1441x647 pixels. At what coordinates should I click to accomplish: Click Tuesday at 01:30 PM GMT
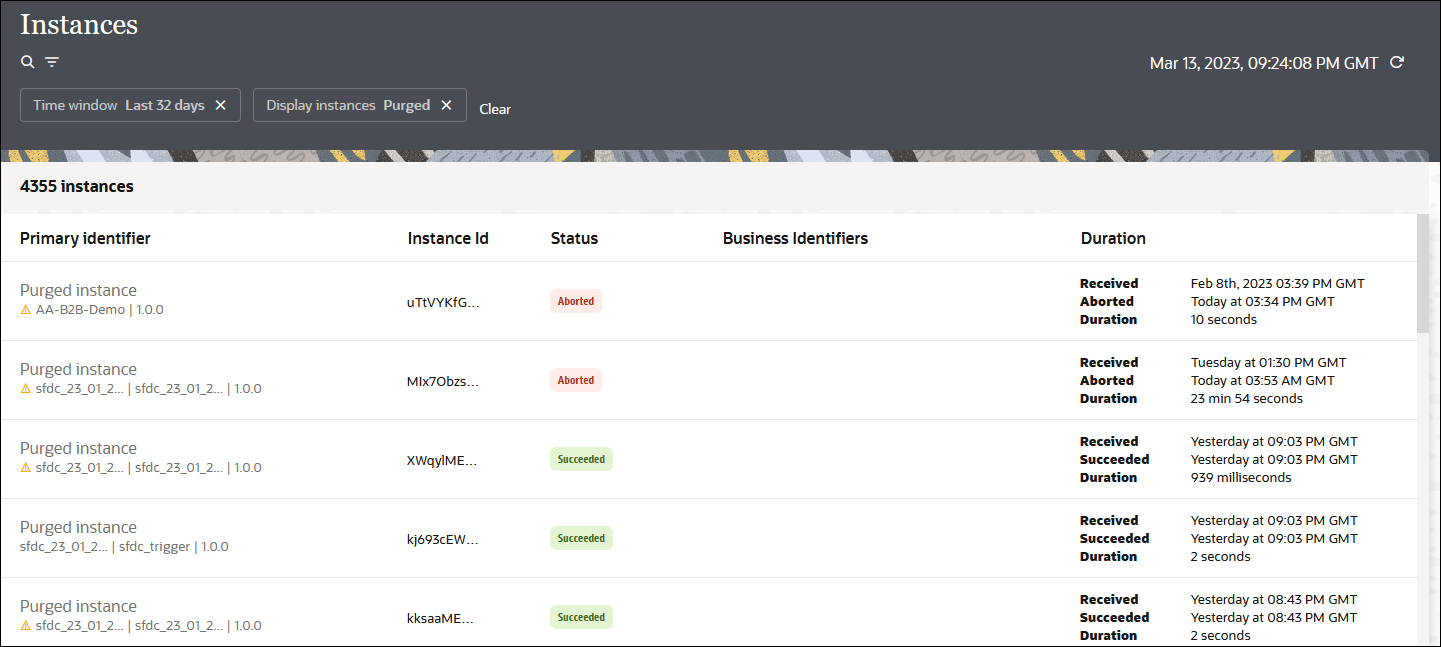click(1269, 362)
